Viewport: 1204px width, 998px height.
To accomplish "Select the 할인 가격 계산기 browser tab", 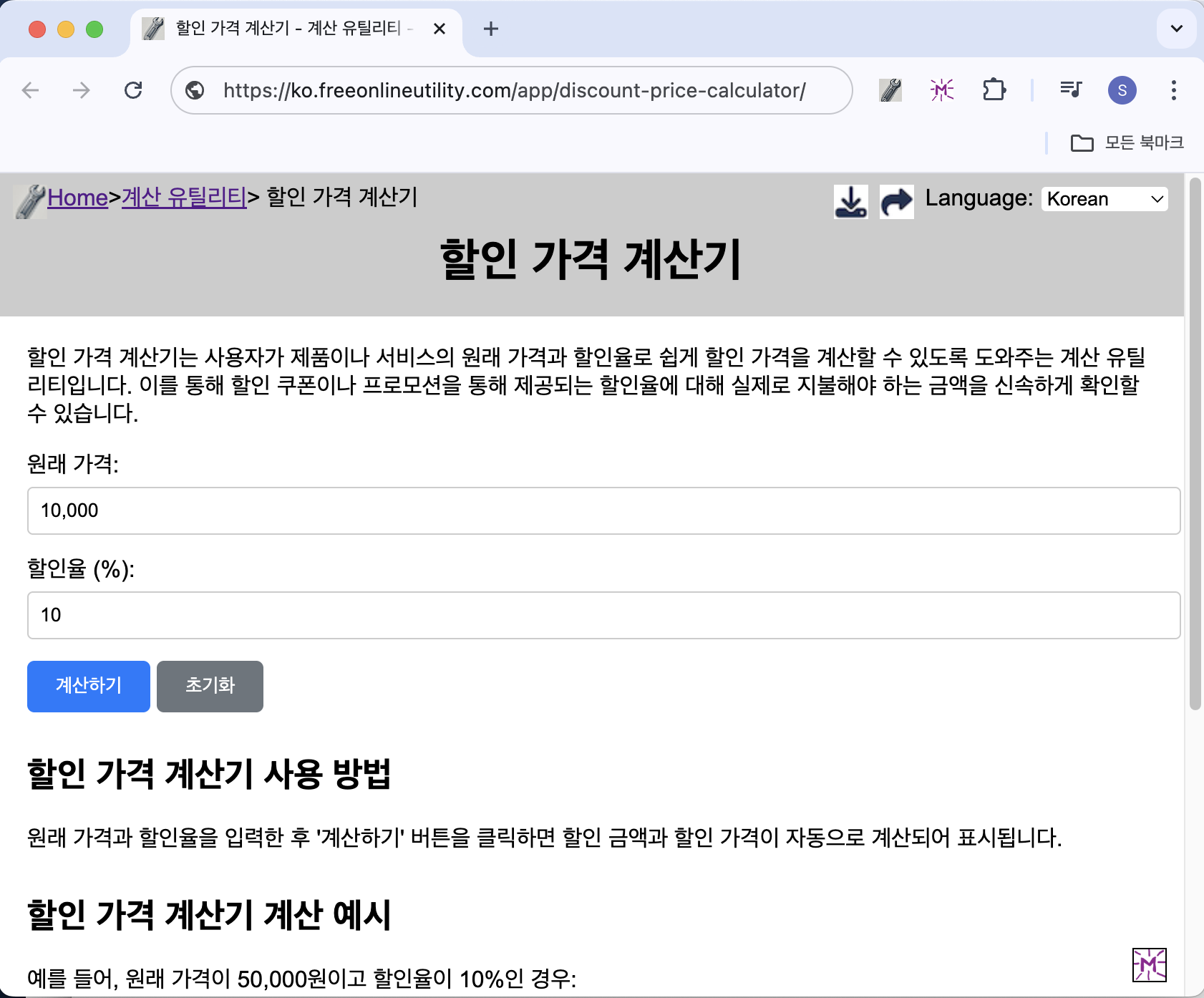I will (x=286, y=29).
